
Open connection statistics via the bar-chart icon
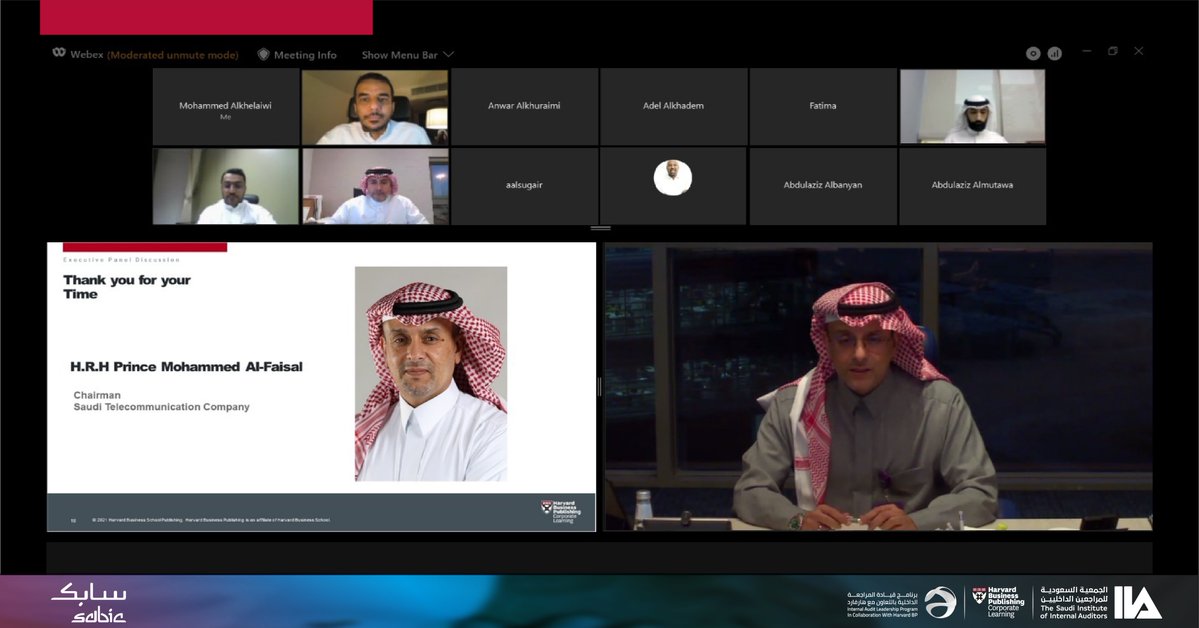[x=1054, y=52]
